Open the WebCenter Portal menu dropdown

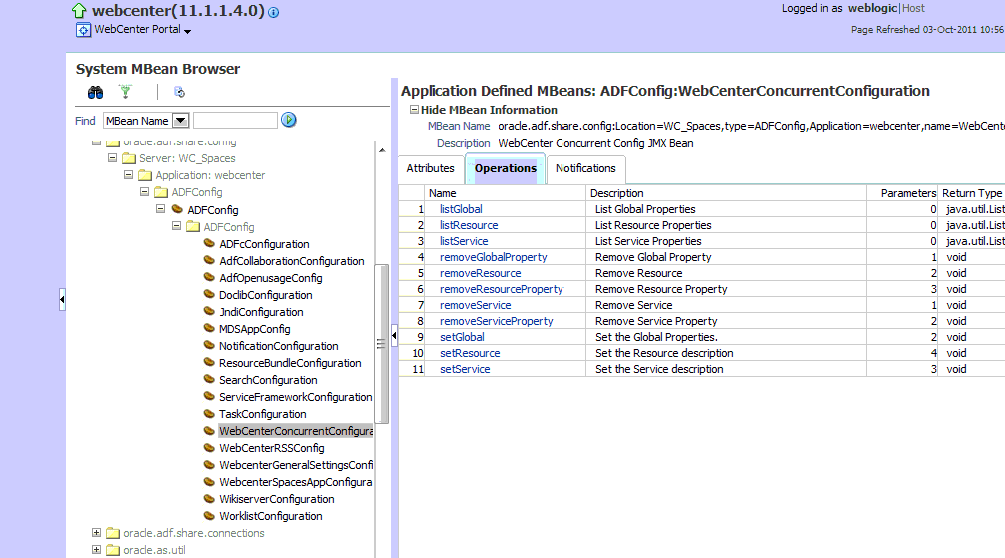coord(187,31)
